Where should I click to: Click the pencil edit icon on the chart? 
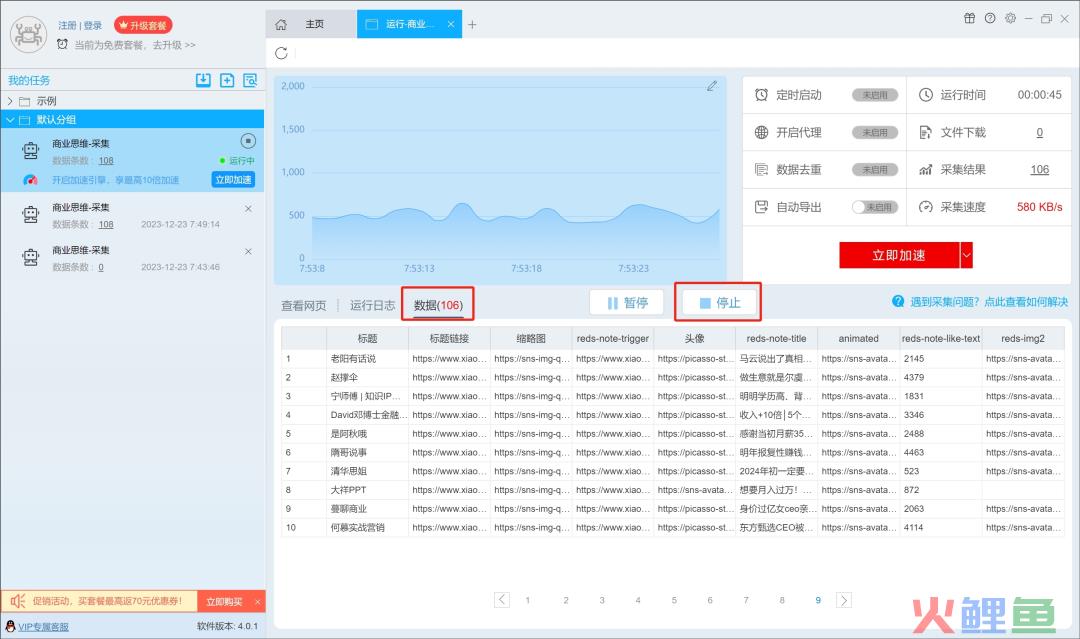(x=712, y=86)
